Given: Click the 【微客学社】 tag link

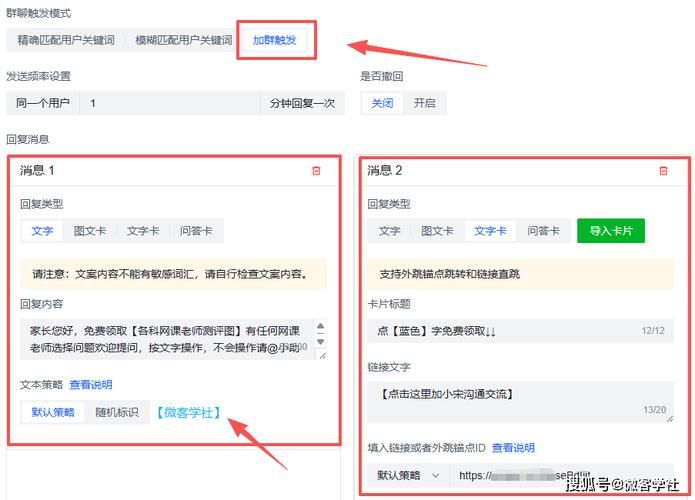Looking at the screenshot, I should 188,413.
